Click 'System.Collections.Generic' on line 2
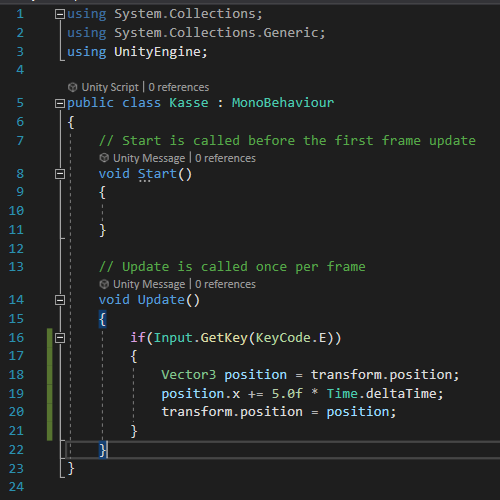Image resolution: width=500 pixels, height=500 pixels. pyautogui.click(x=216, y=33)
